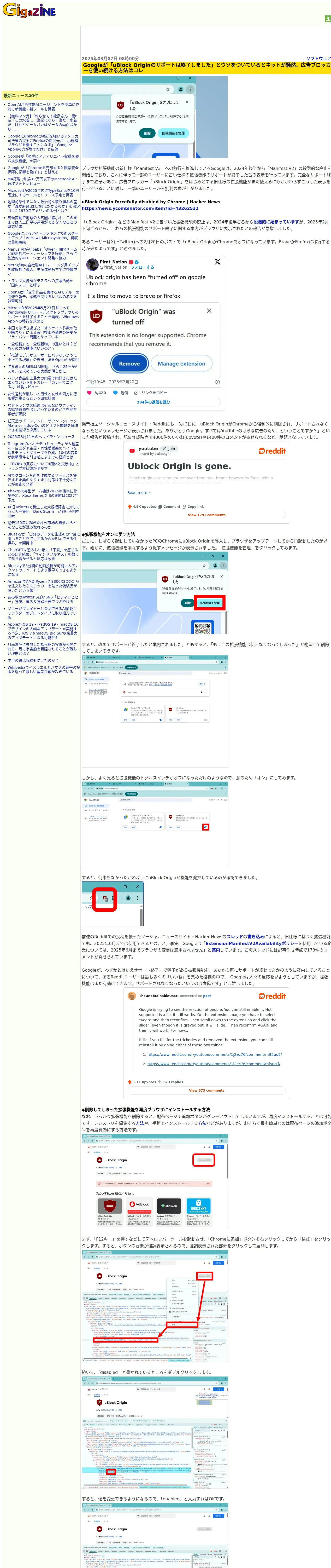
Task: Open the Pirat_Nation display name link
Action: (114, 262)
